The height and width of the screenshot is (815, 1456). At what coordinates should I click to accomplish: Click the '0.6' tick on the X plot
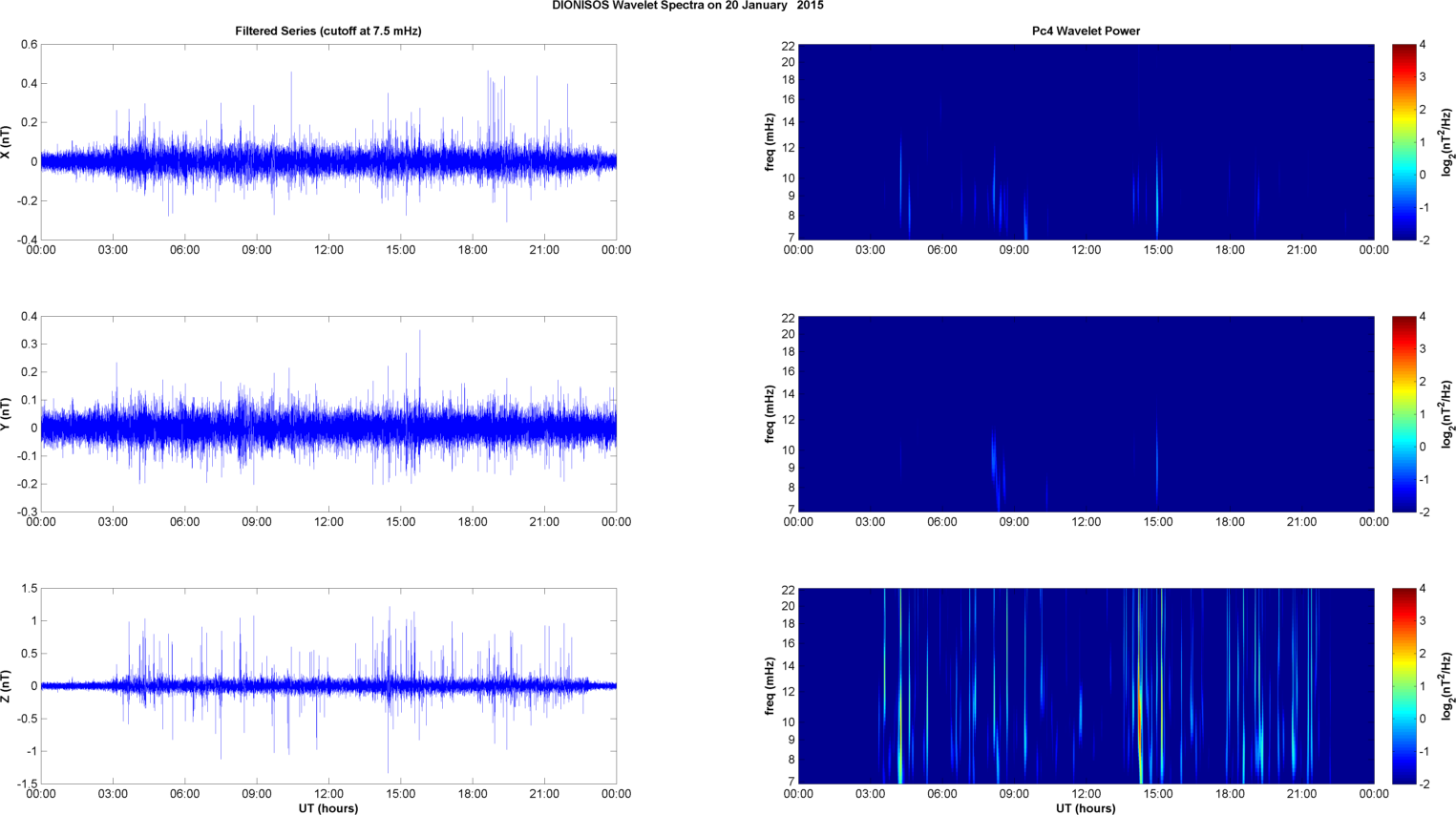[x=30, y=45]
